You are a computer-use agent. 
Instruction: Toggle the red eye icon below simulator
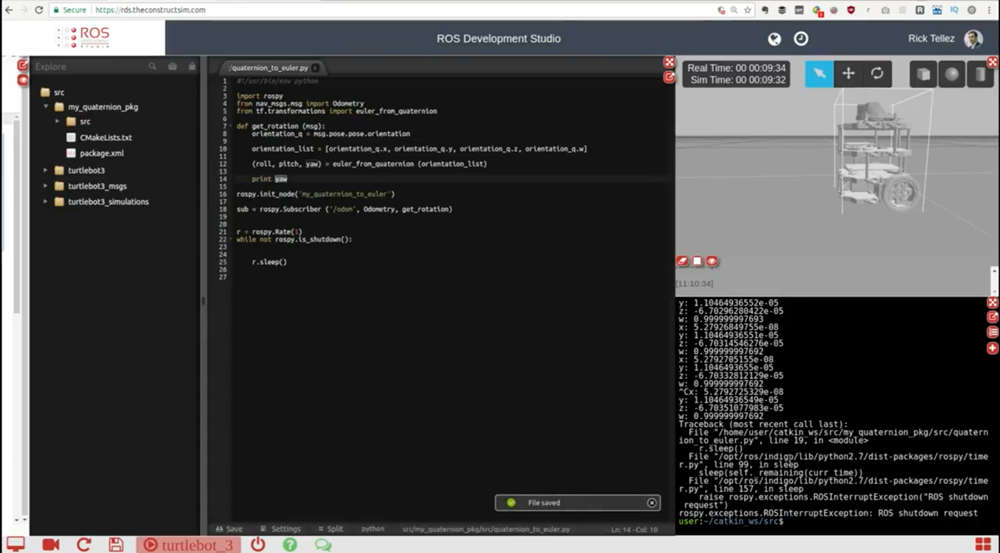[712, 261]
